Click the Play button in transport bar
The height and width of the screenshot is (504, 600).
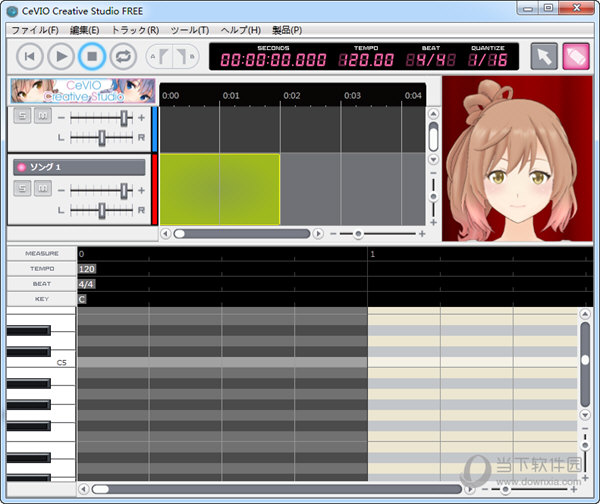61,56
